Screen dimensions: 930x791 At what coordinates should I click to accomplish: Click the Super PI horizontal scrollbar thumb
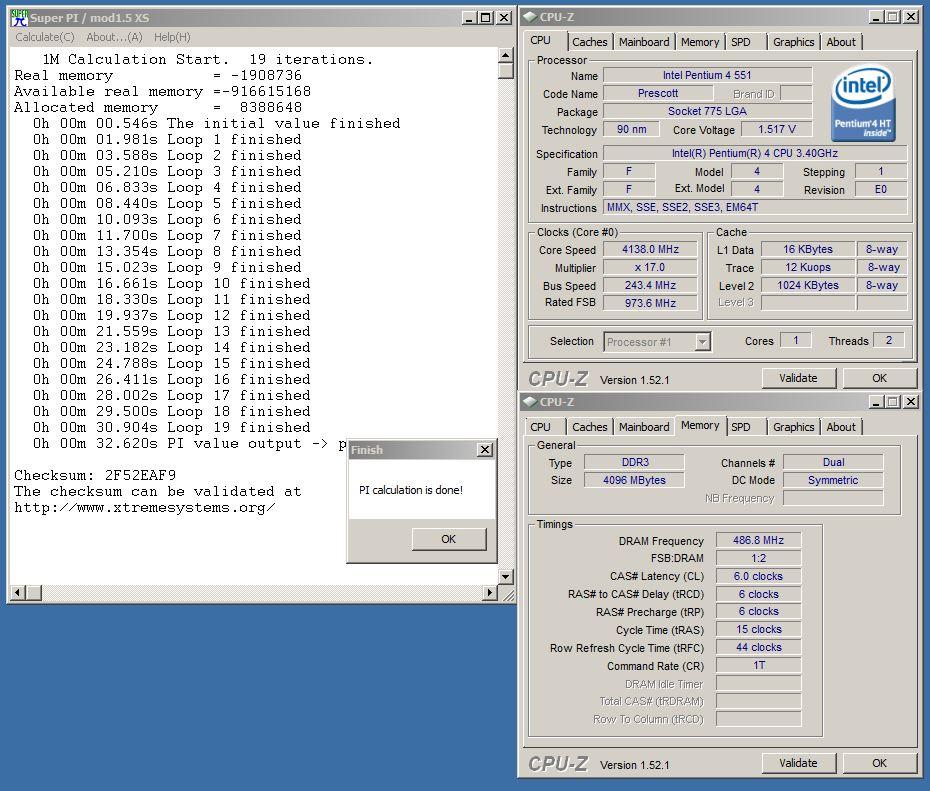33,592
